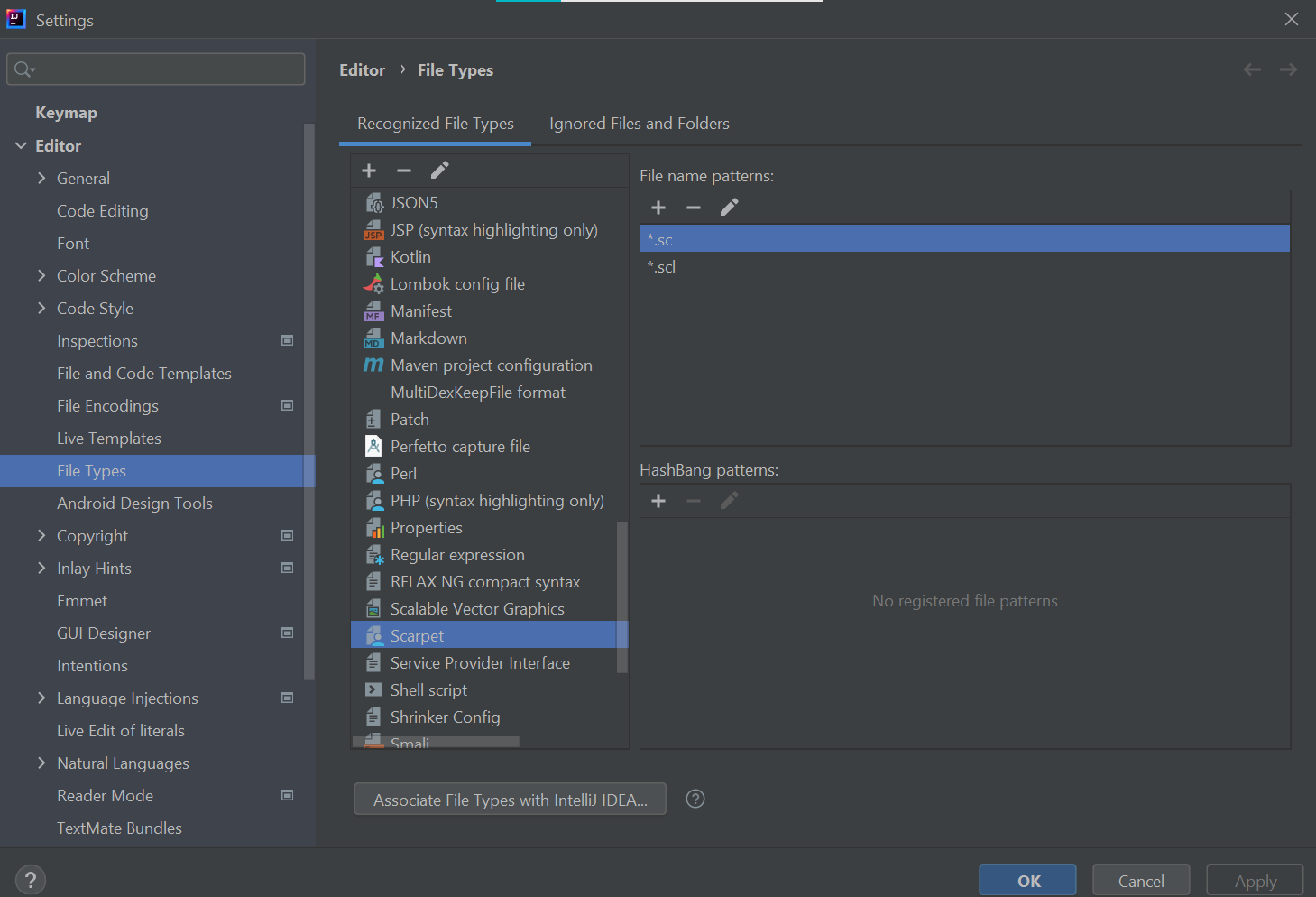Screen dimensions: 1316x897
Task: Click the Inspections project-level settings icon
Action: click(288, 340)
